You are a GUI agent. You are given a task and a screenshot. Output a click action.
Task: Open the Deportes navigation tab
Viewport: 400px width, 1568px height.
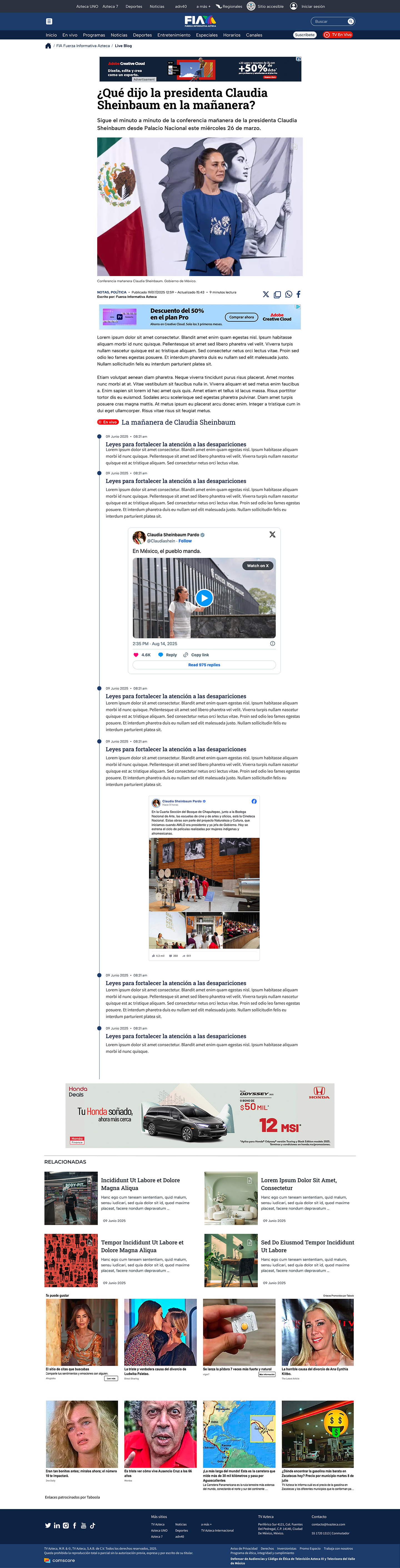tap(142, 35)
